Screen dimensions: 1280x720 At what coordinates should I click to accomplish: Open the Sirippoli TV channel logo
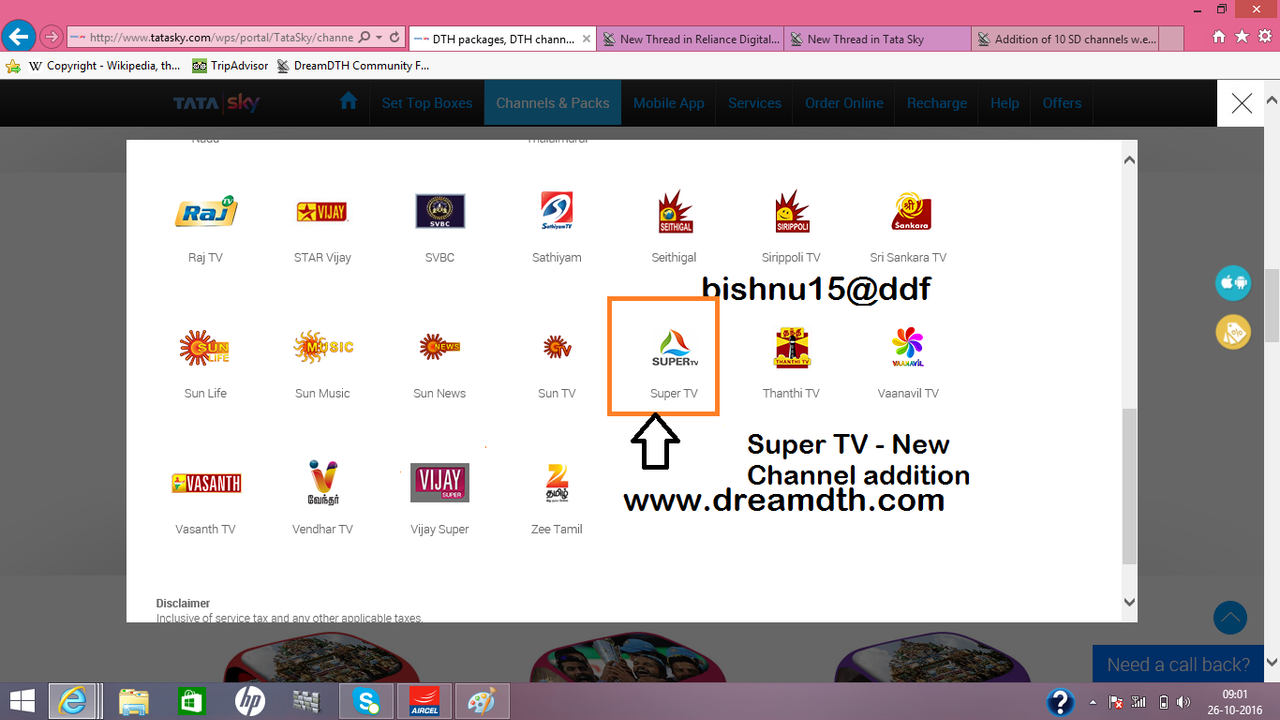pos(792,211)
